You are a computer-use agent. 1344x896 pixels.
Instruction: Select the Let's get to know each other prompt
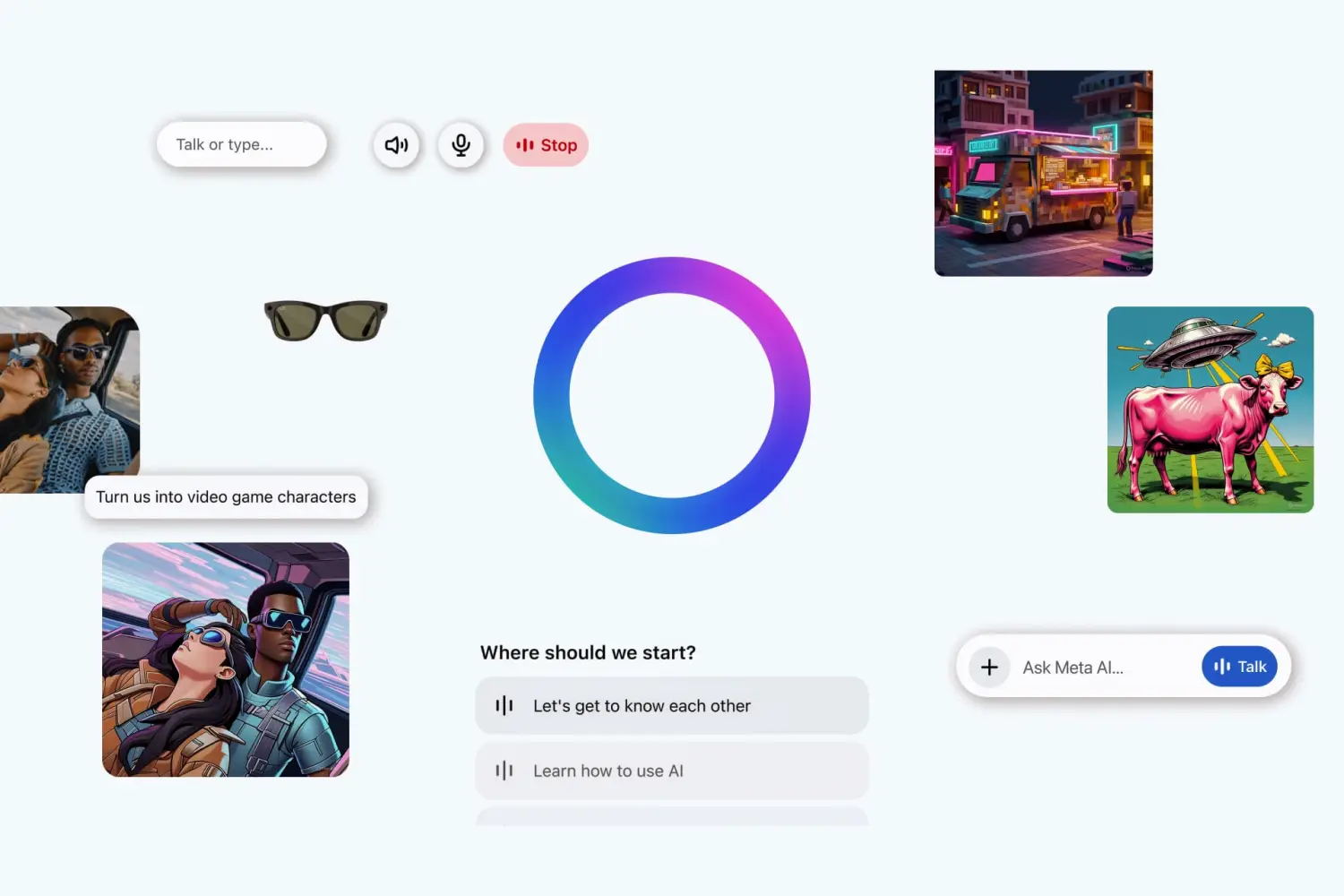coord(672,705)
